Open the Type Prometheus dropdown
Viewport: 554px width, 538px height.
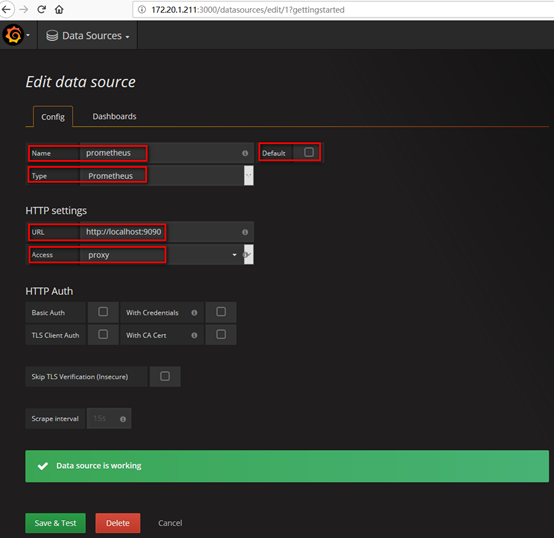pos(166,176)
